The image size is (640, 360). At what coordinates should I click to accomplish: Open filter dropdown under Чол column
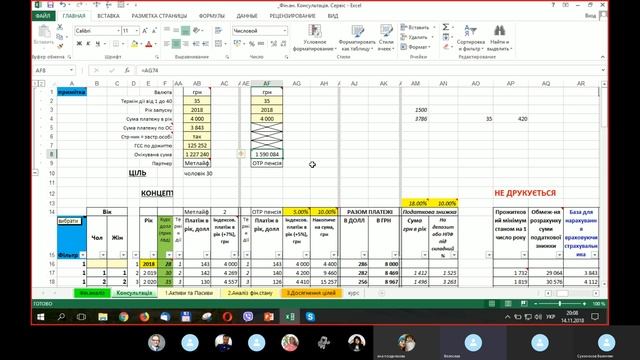pyautogui.click(x=102, y=255)
